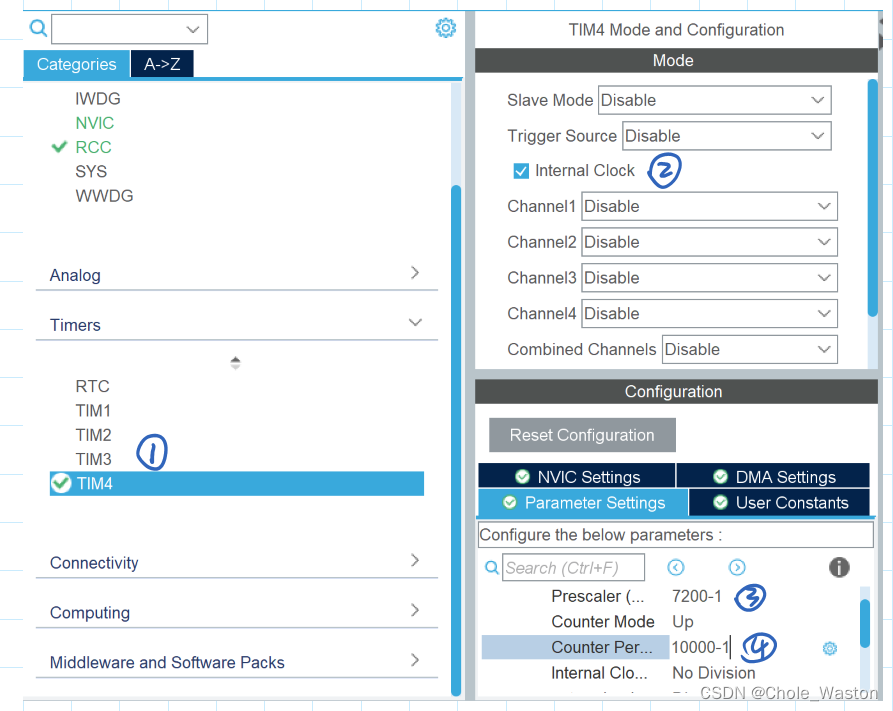Image resolution: width=893 pixels, height=711 pixels.
Task: Open the Channel3 dropdown
Action: 709,278
